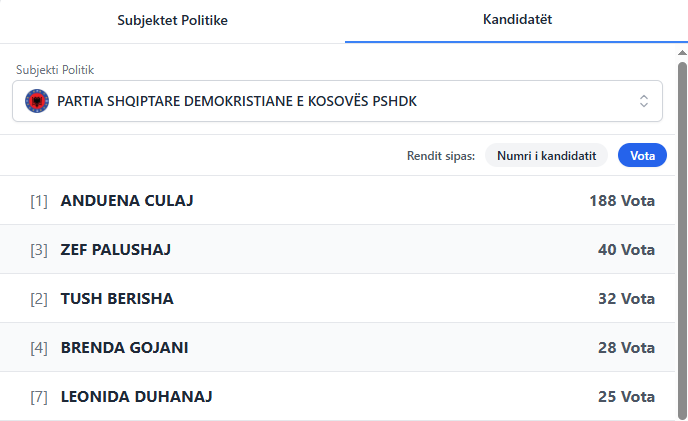Select the Kandidatët tab
The height and width of the screenshot is (421, 688).
516,20
